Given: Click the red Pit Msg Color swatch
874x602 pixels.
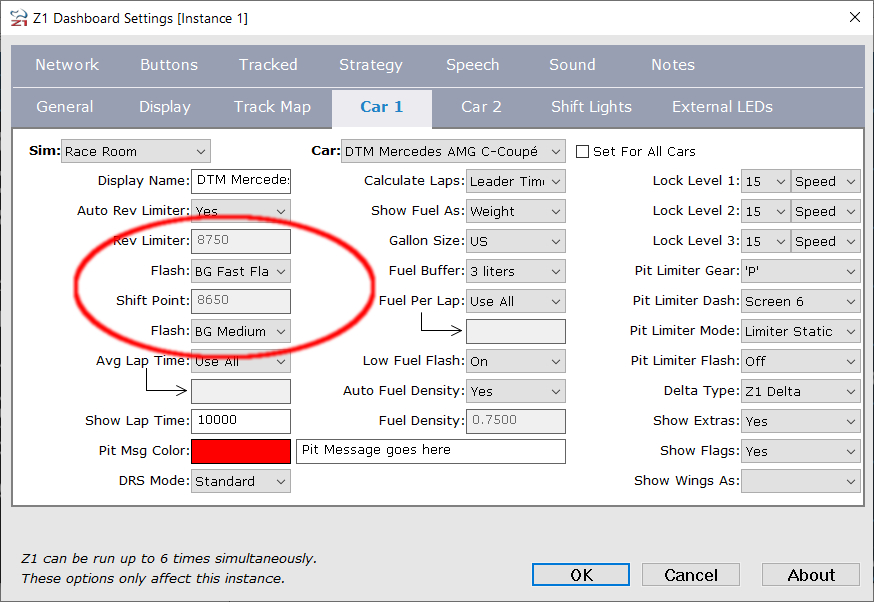Looking at the screenshot, I should [241, 452].
